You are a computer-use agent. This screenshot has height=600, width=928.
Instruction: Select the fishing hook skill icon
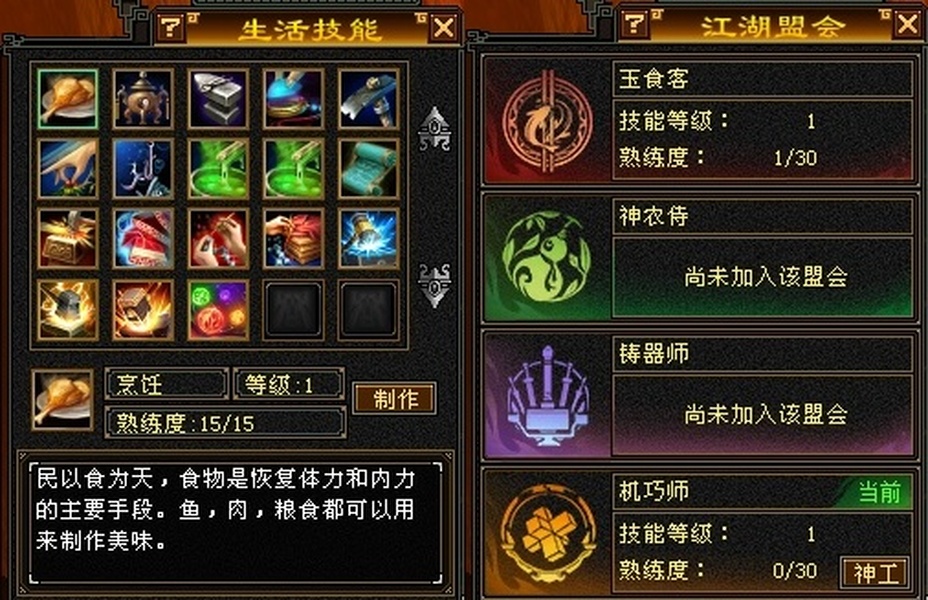[x=143, y=169]
